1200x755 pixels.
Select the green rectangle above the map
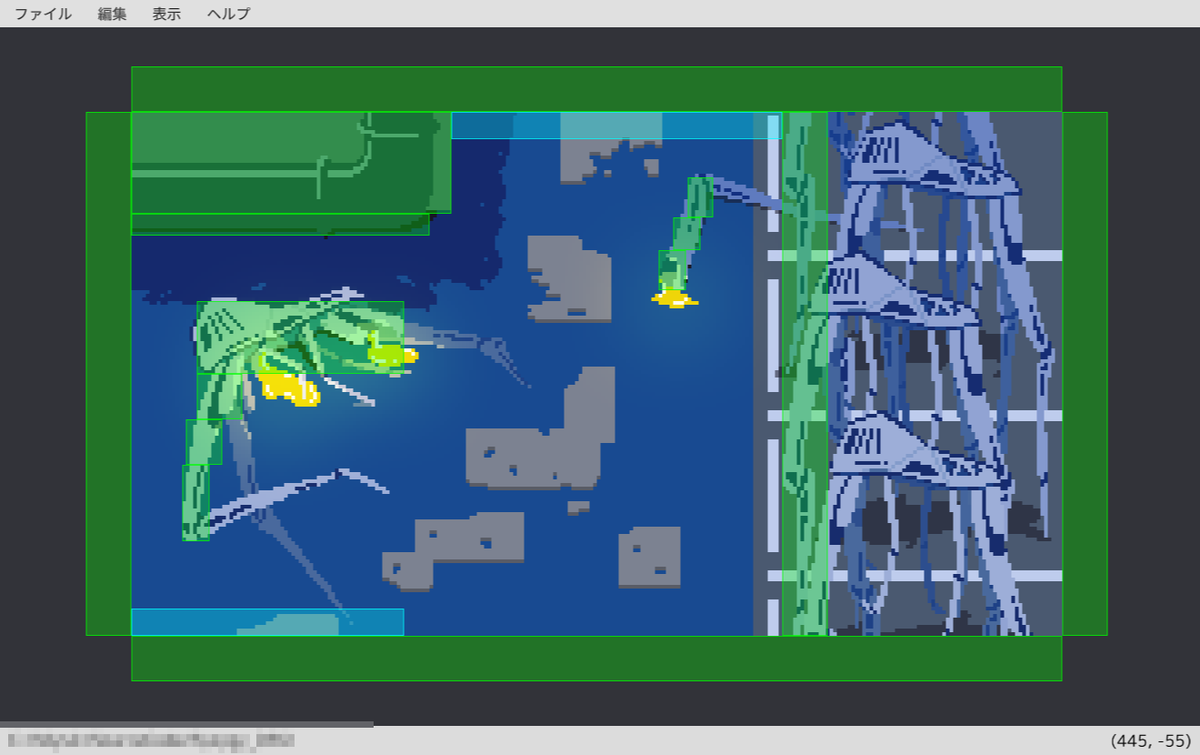point(596,89)
